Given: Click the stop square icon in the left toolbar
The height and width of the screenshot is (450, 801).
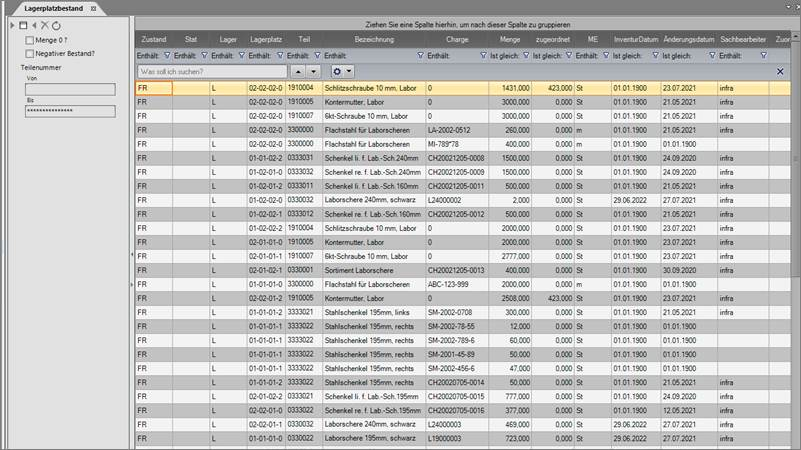Looking at the screenshot, I should [x=23, y=25].
